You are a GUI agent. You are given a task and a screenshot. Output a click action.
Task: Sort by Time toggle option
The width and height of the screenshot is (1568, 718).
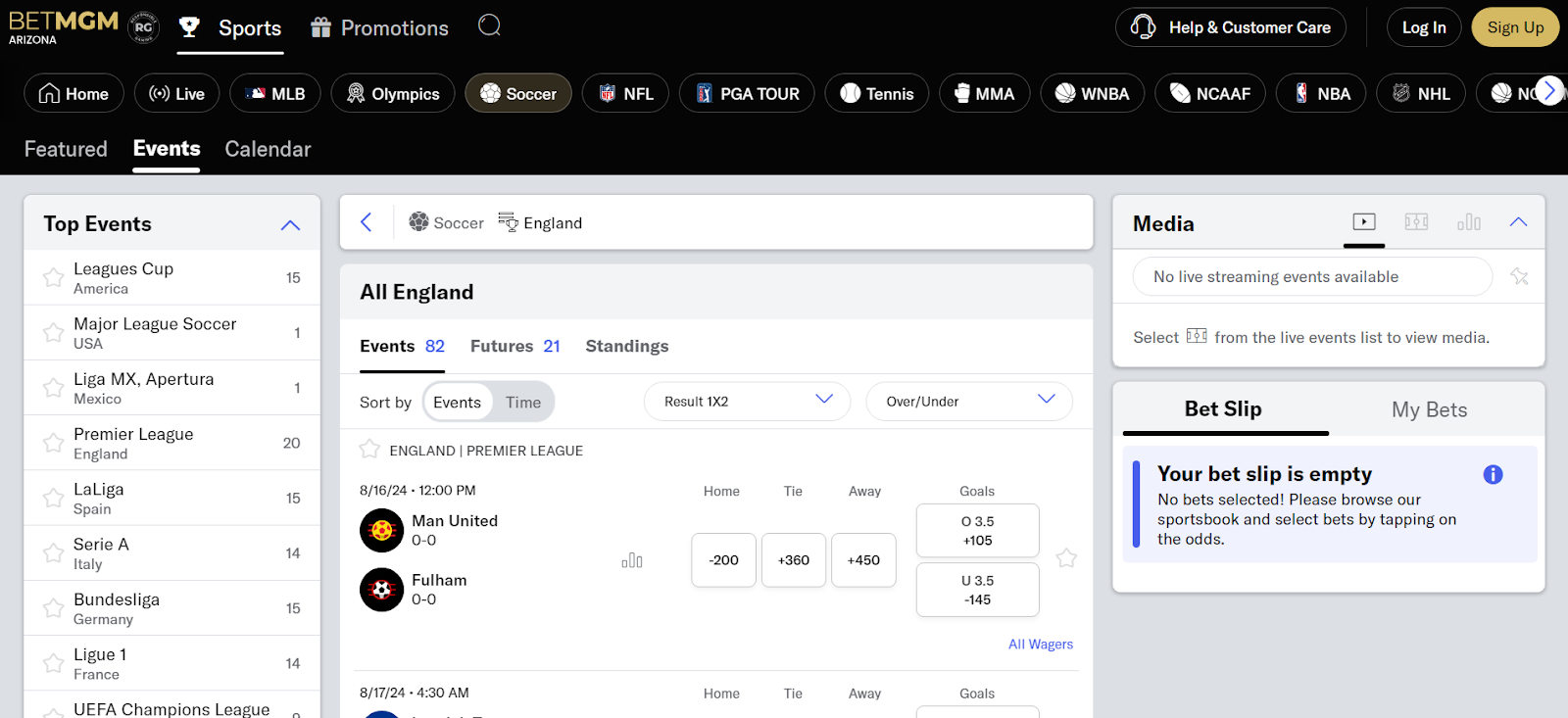coord(523,403)
